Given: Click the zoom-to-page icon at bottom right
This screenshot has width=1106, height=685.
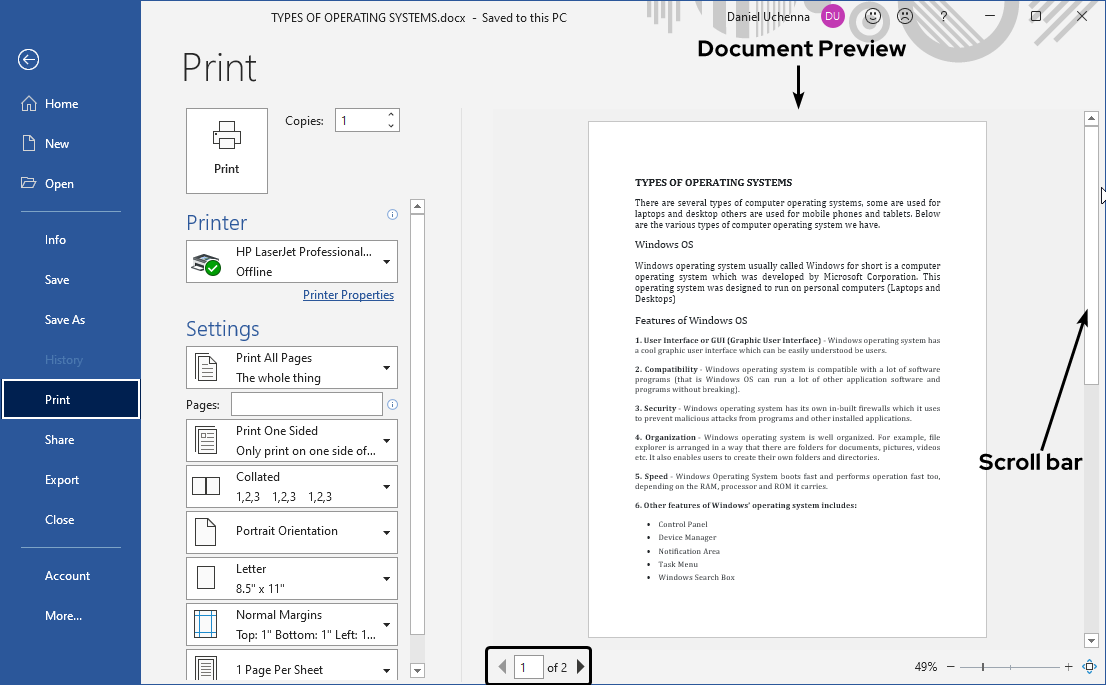Looking at the screenshot, I should point(1090,666).
